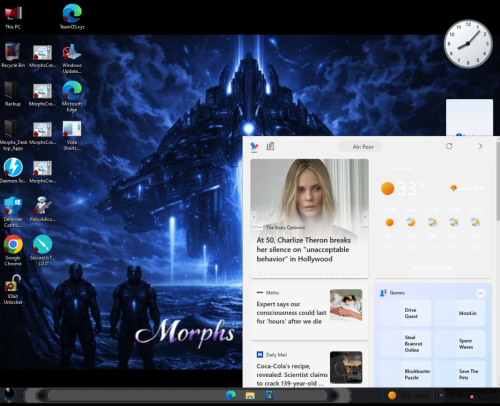Open the Charlize Theron headline story
This screenshot has width=500, height=406.
point(303,249)
